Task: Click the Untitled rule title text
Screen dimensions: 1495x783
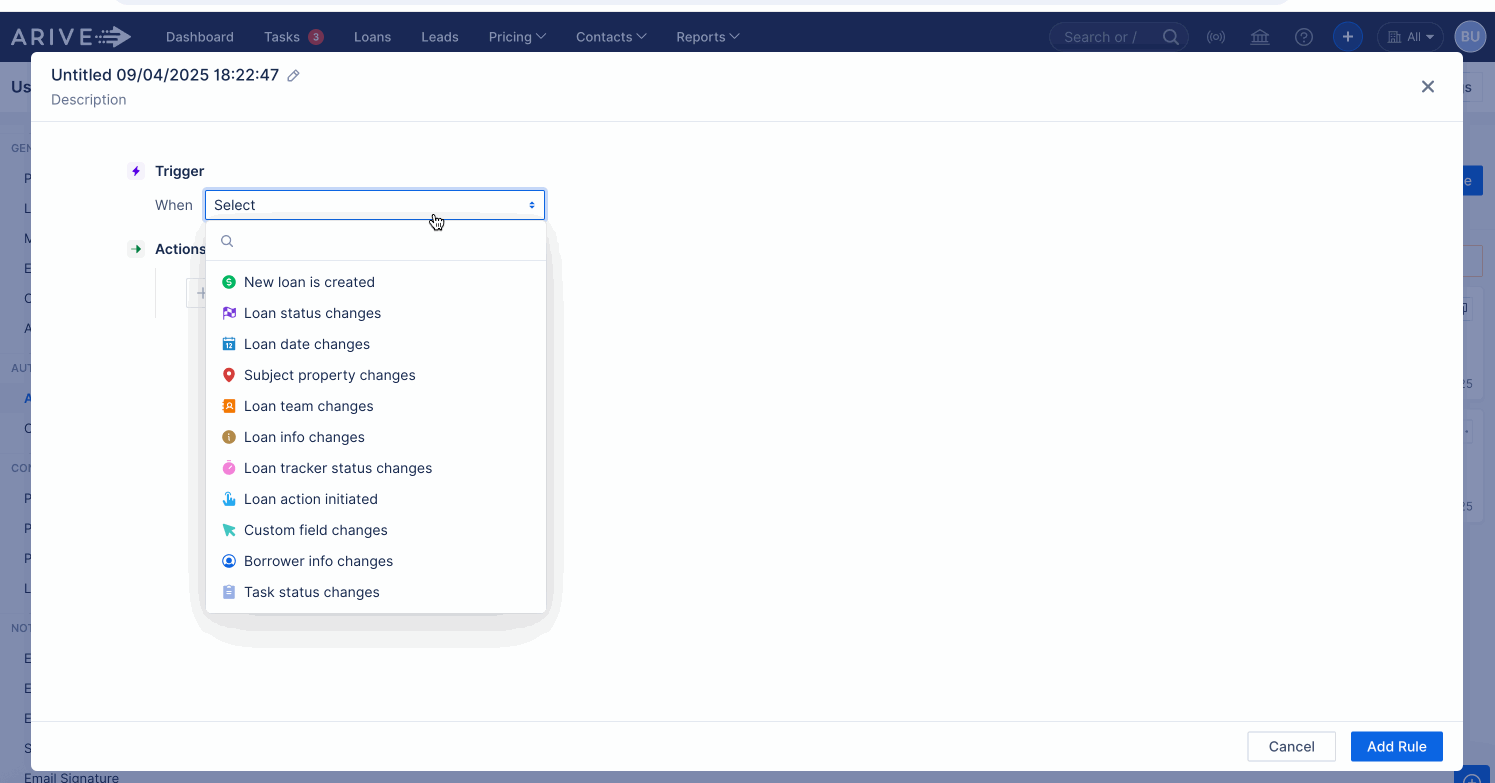Action: (165, 75)
